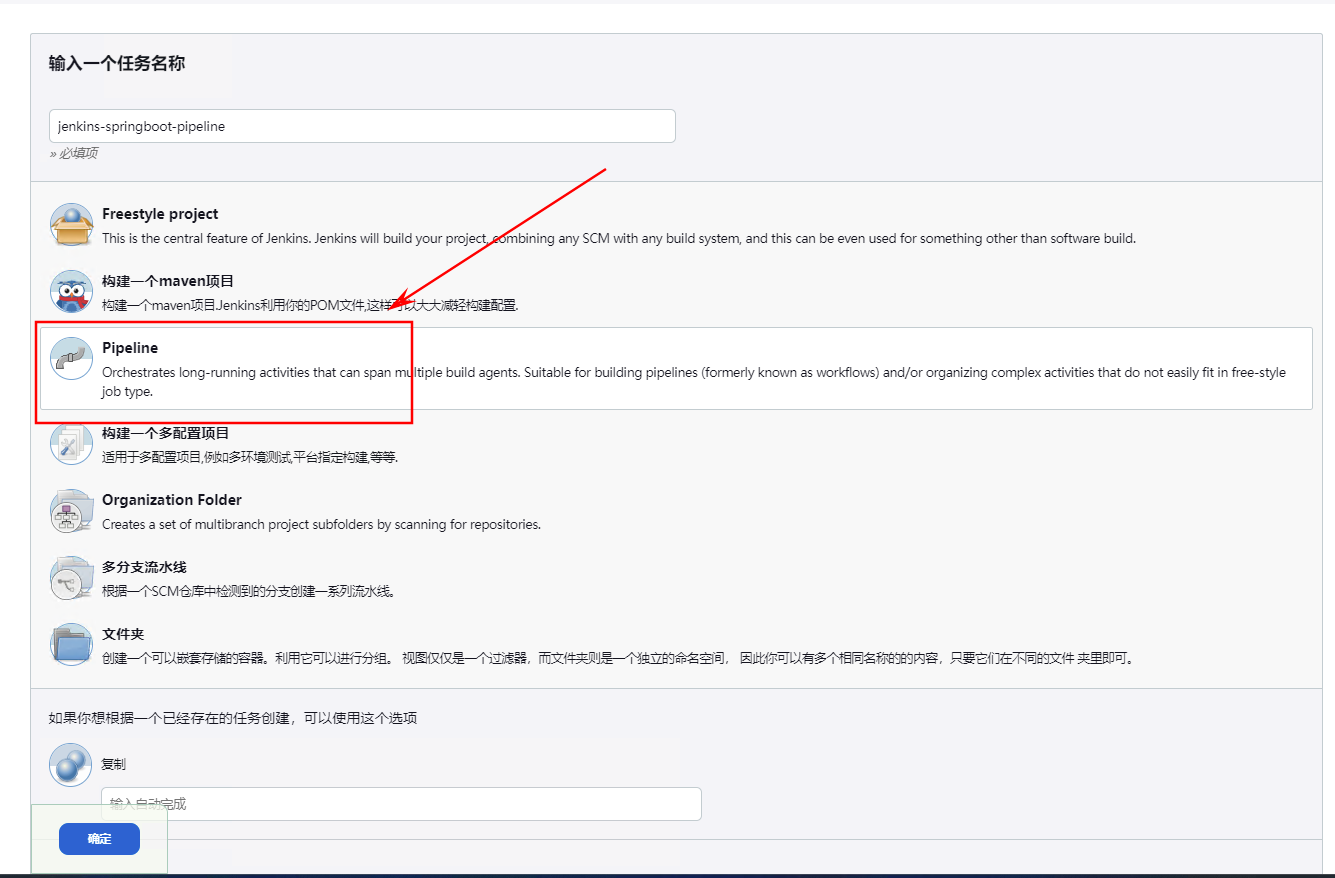Click the 输入一个任务名称 heading
This screenshot has width=1335, height=878.
click(117, 64)
